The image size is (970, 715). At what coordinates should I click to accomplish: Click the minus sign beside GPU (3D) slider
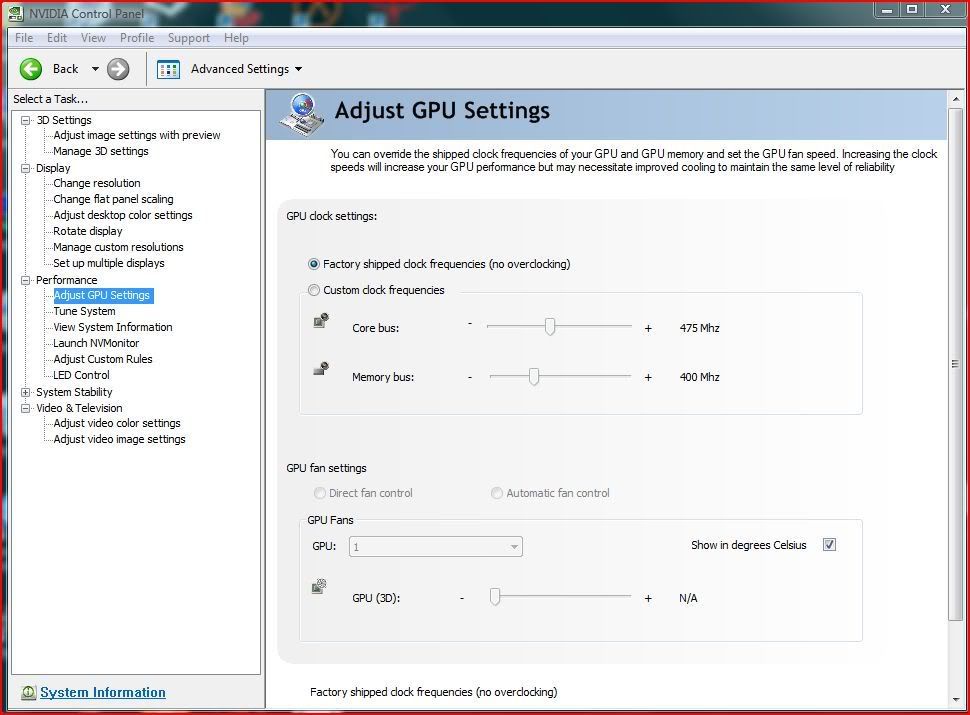[462, 598]
